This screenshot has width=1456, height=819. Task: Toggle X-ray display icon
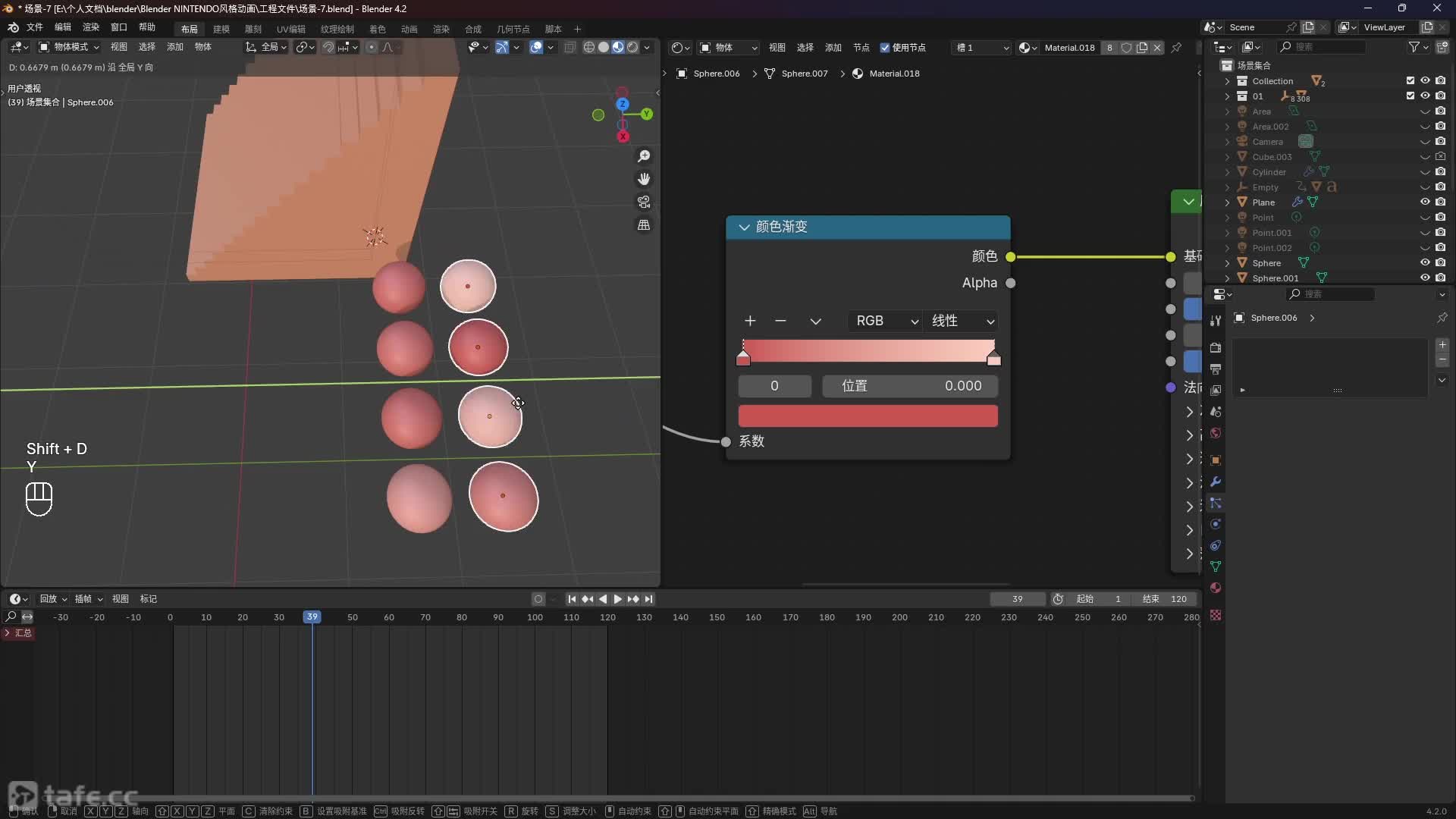(570, 47)
